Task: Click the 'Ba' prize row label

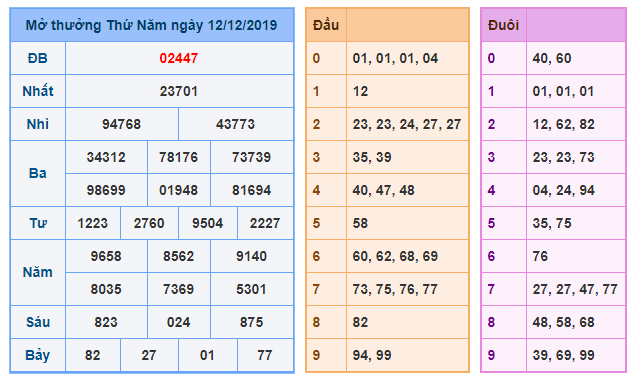Action: [x=38, y=173]
